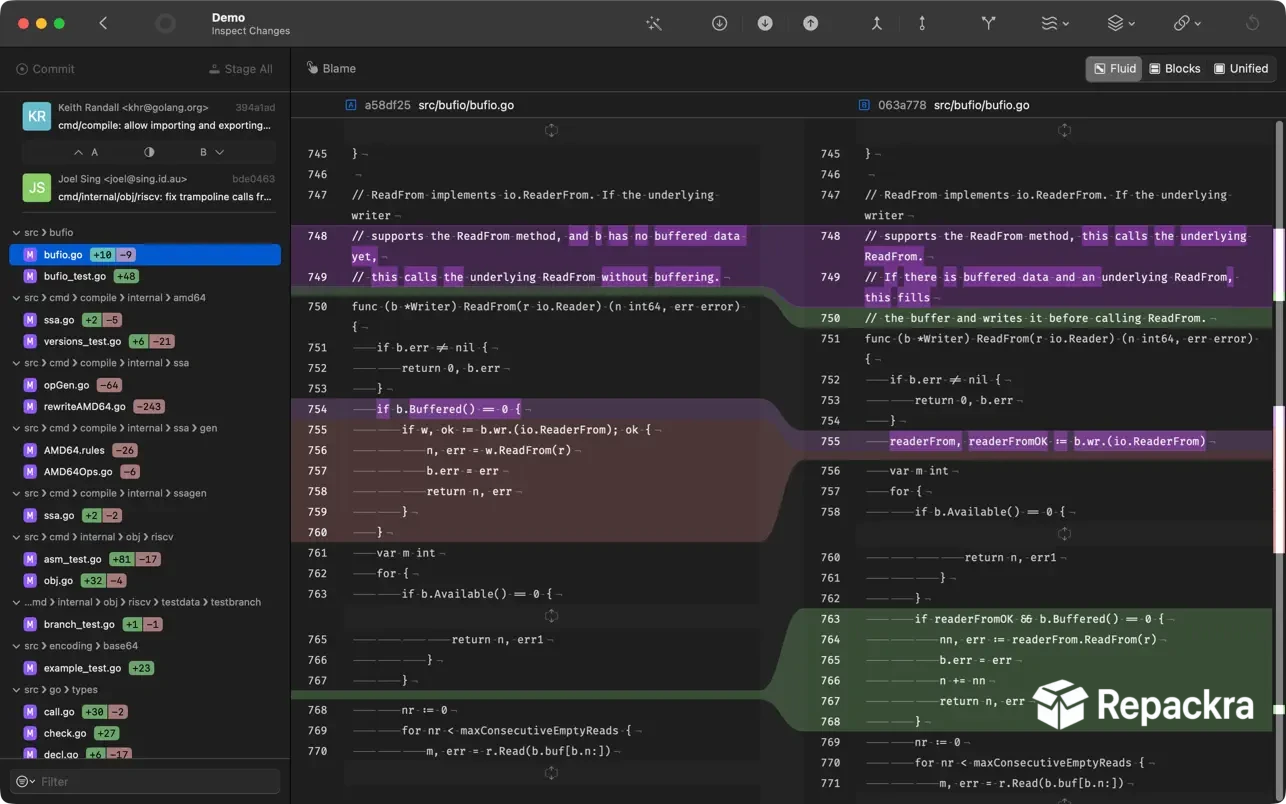Open the Blame view
Viewport: 1286px width, 804px height.
[x=331, y=68]
